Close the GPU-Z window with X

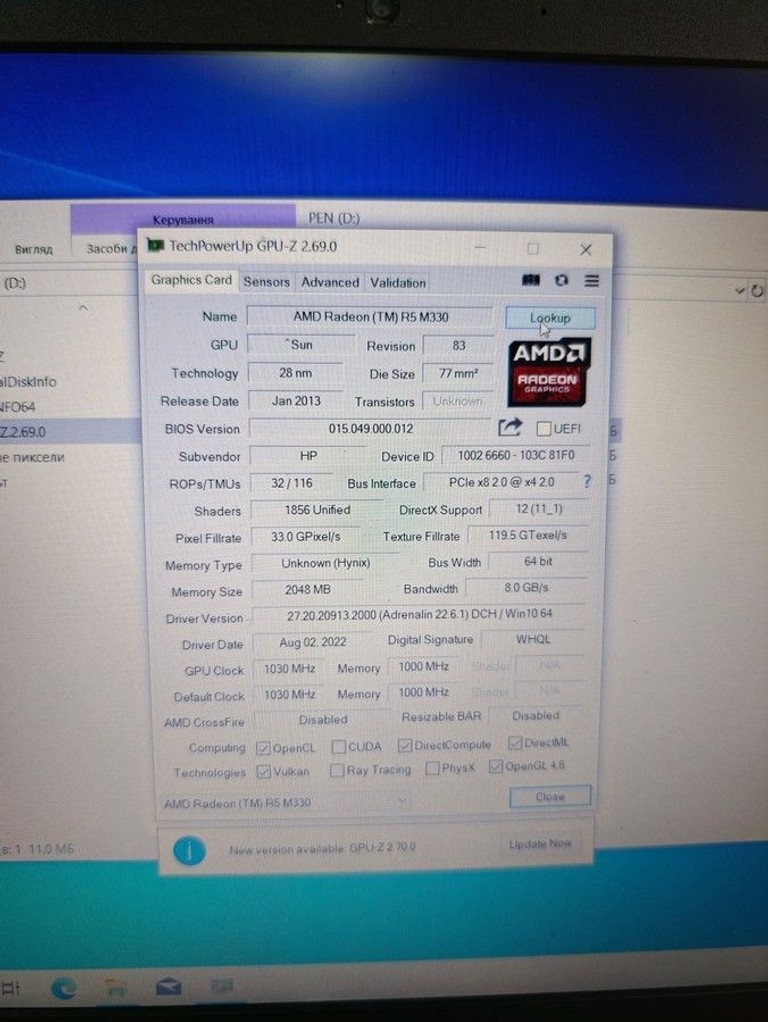click(x=585, y=250)
